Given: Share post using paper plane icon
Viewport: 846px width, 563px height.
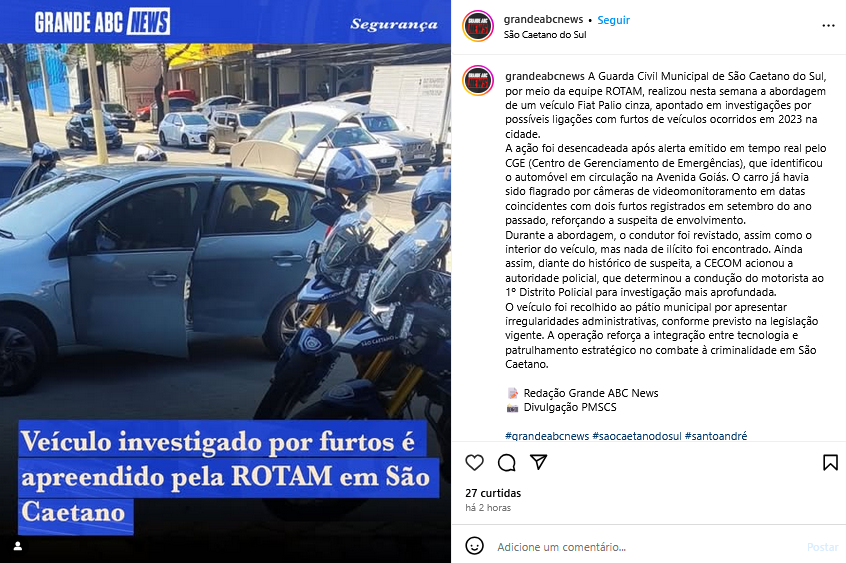Looking at the screenshot, I should coord(538,462).
